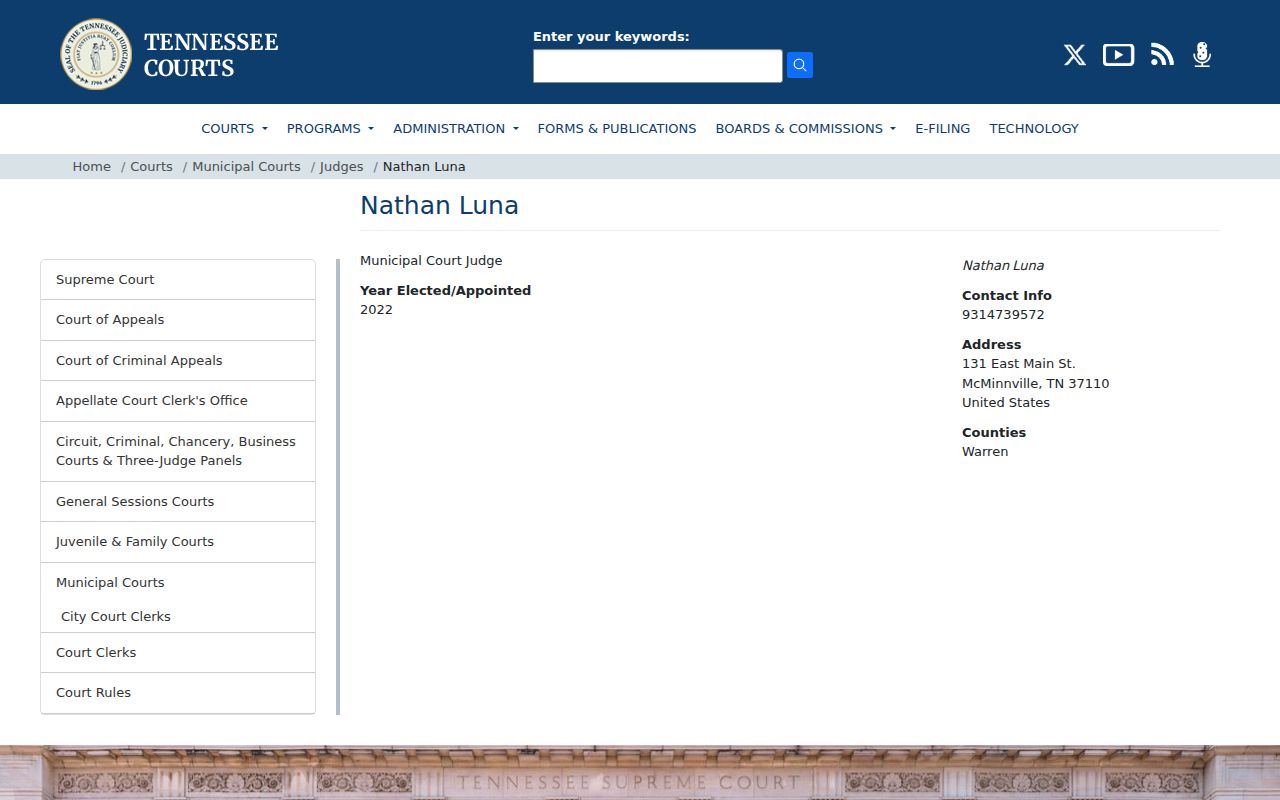The width and height of the screenshot is (1280, 800).
Task: Expand the Programs dropdown menu
Action: coord(330,128)
